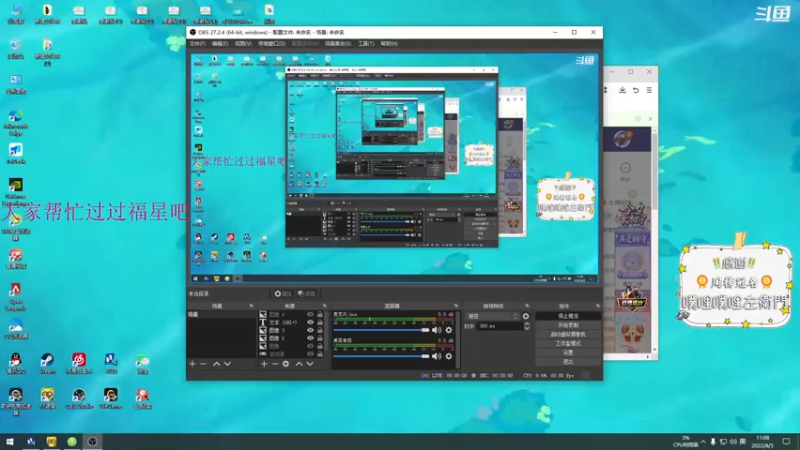800x450 pixels.
Task: Add a new source with the plus icon
Action: [x=264, y=364]
